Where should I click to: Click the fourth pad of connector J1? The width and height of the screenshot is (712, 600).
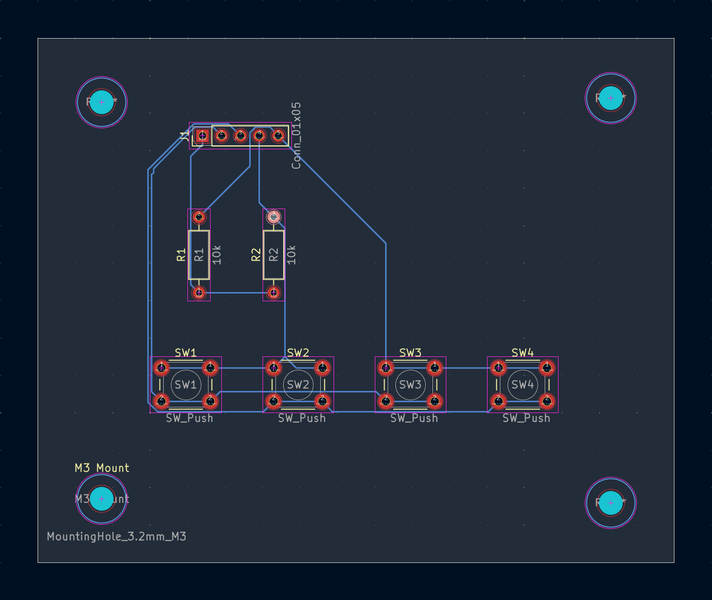pyautogui.click(x=259, y=135)
